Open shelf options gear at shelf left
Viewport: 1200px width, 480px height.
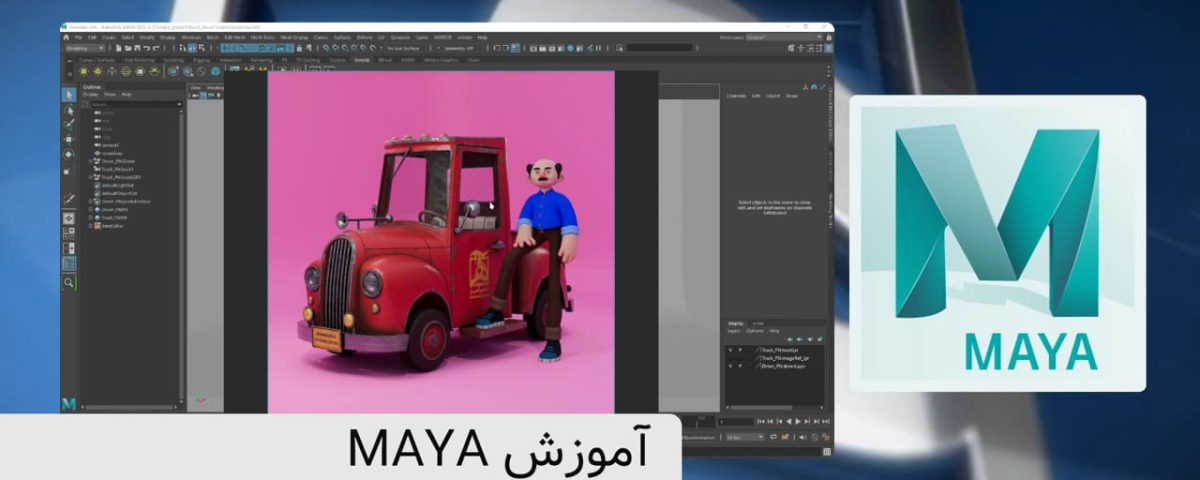click(x=69, y=73)
